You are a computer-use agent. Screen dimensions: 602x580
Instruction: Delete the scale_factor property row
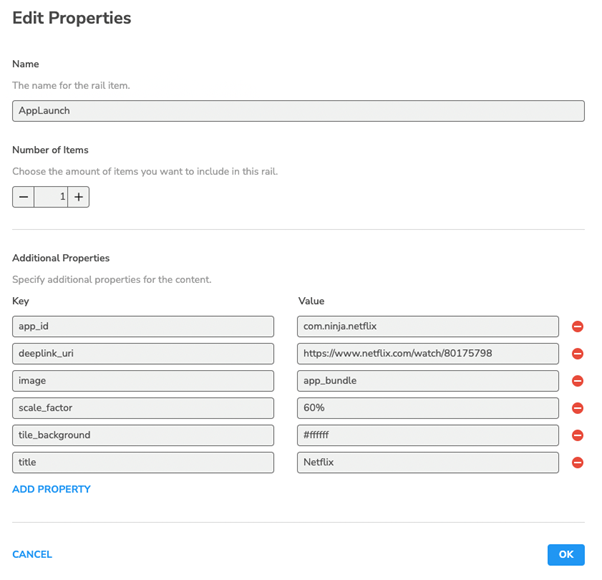tap(577, 408)
